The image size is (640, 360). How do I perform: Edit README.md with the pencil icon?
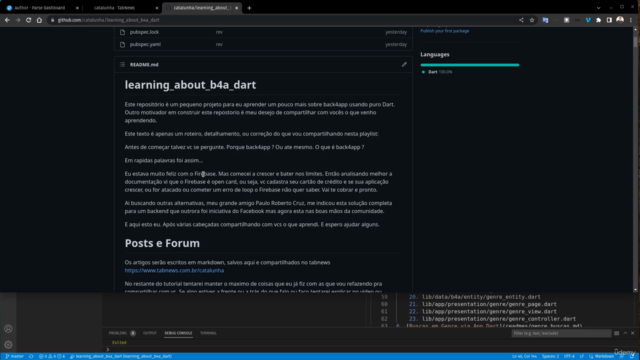(404, 64)
